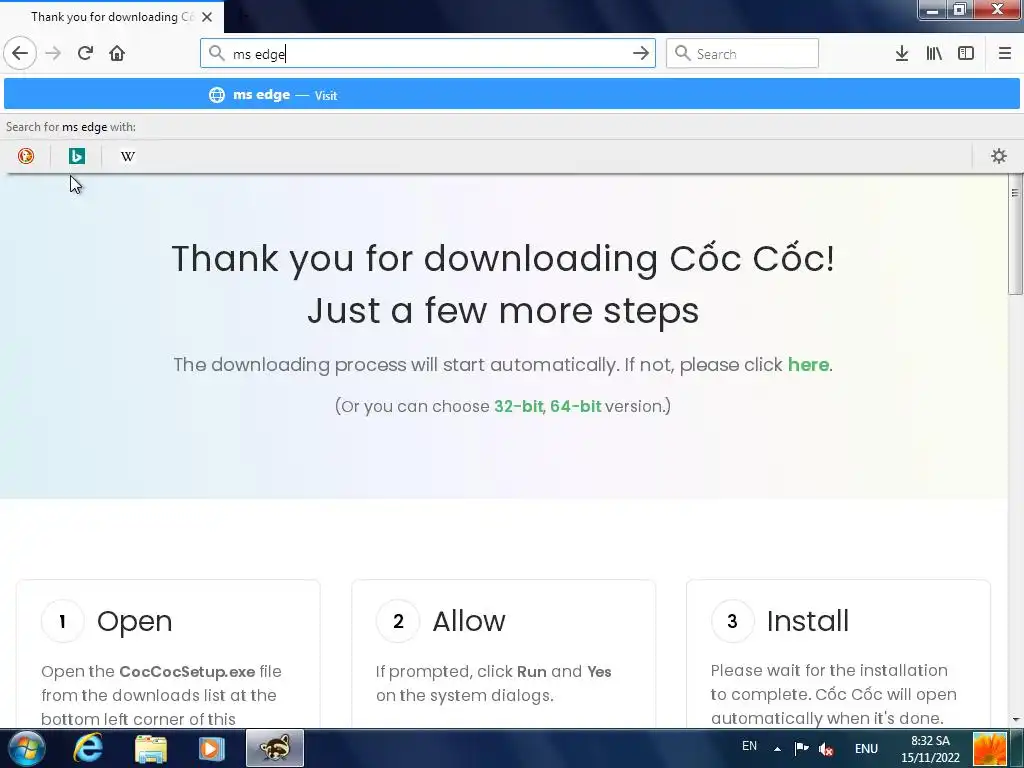Choose the 64-bit version link
Image resolution: width=1024 pixels, height=768 pixels.
point(575,406)
